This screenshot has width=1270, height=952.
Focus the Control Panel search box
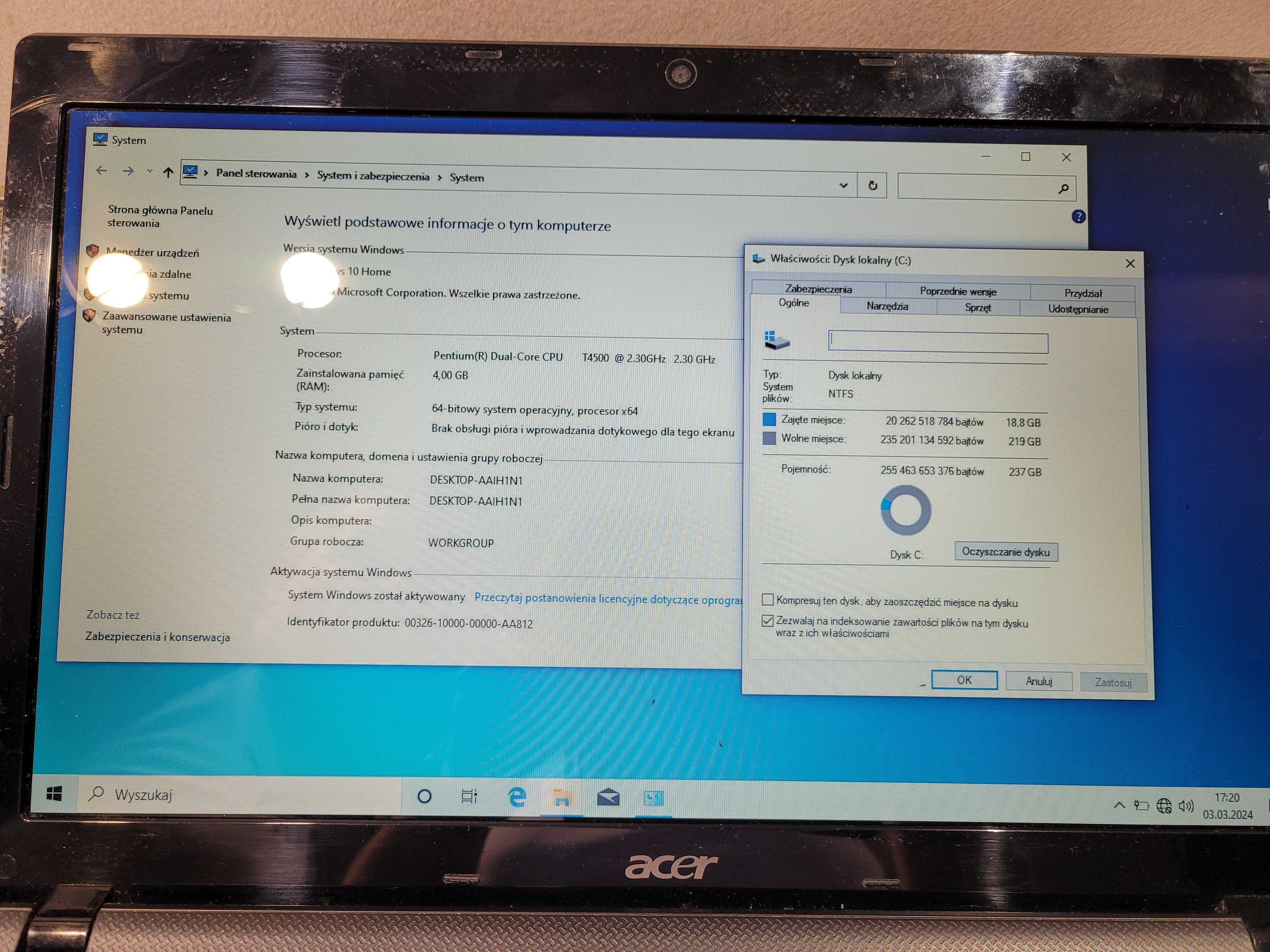987,187
